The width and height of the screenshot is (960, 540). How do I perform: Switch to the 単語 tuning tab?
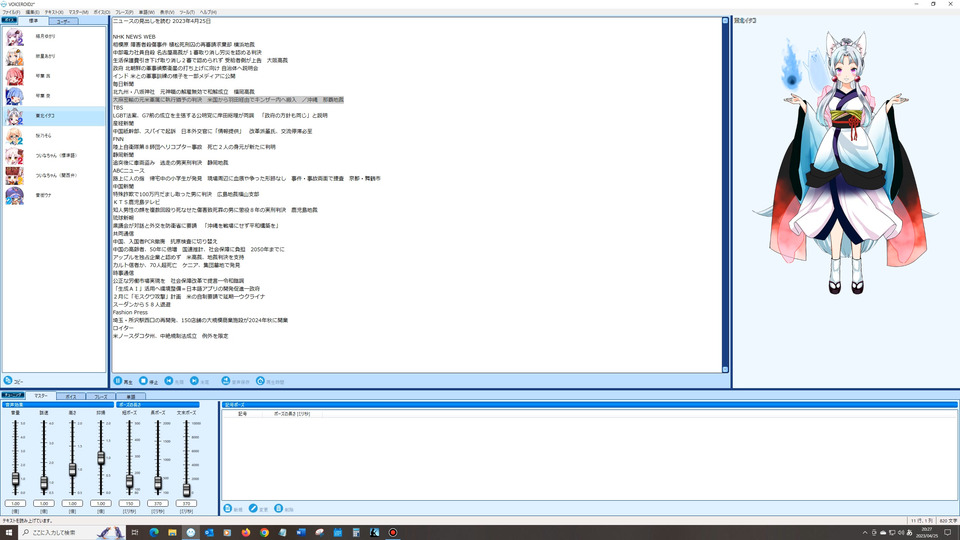pos(130,397)
